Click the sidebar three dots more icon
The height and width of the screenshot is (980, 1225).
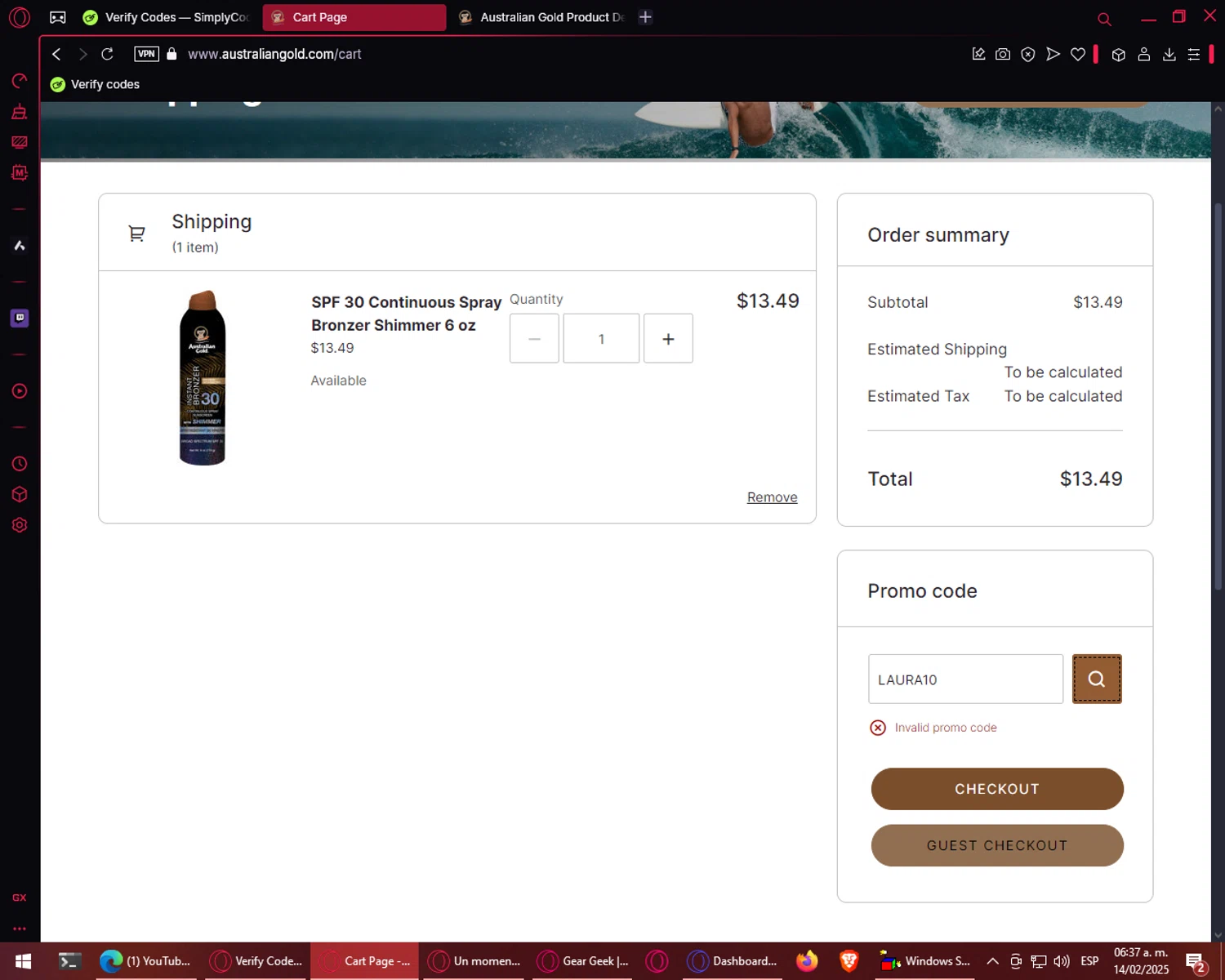pos(20,929)
